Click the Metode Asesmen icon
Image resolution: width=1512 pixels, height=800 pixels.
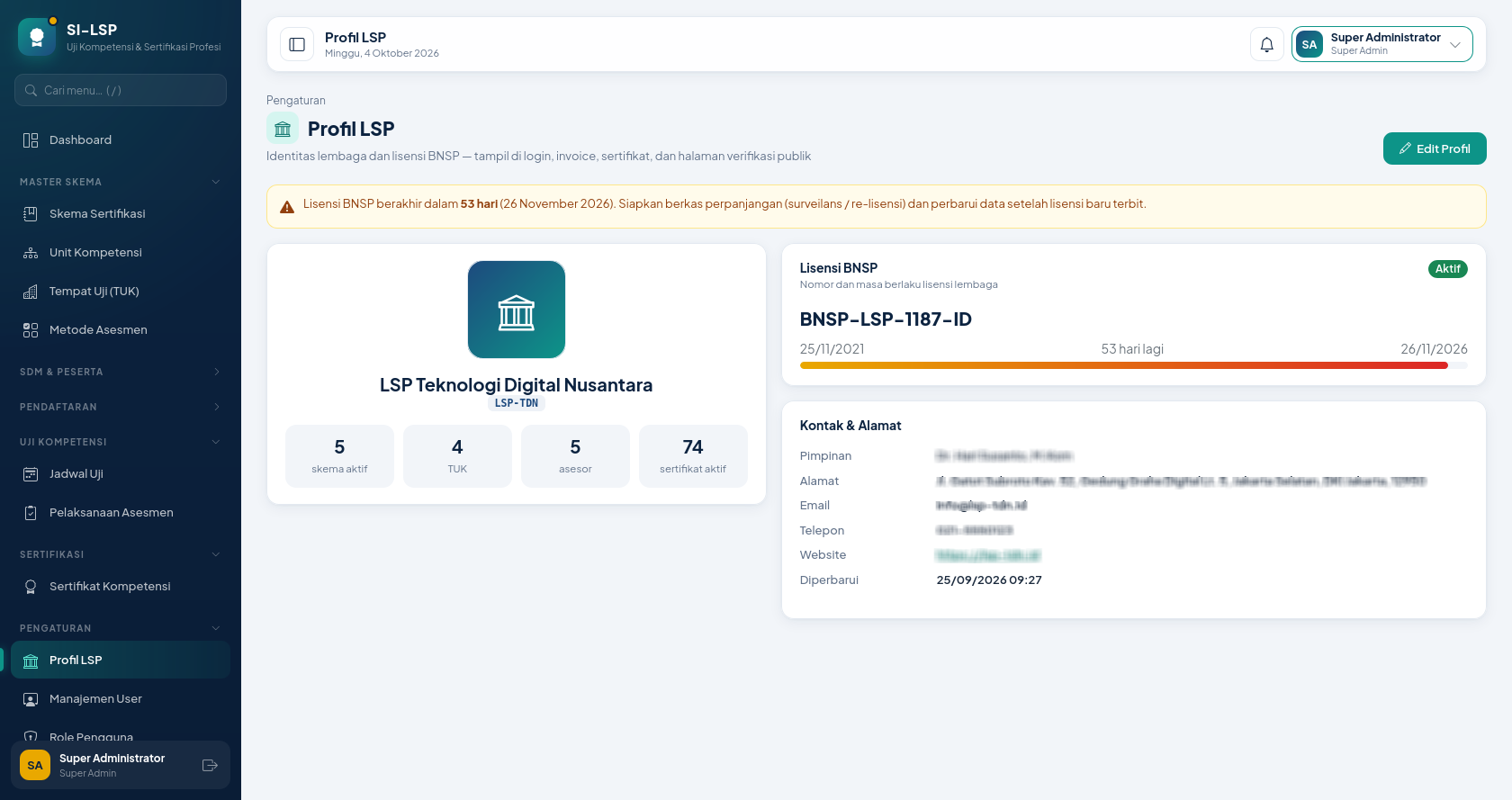31,330
